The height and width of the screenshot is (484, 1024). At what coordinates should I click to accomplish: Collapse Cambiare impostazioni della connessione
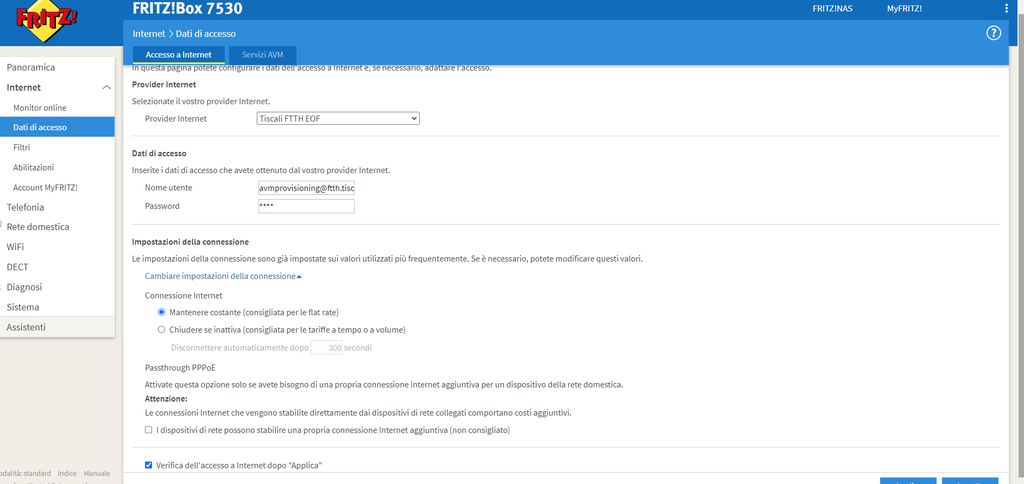coord(223,276)
